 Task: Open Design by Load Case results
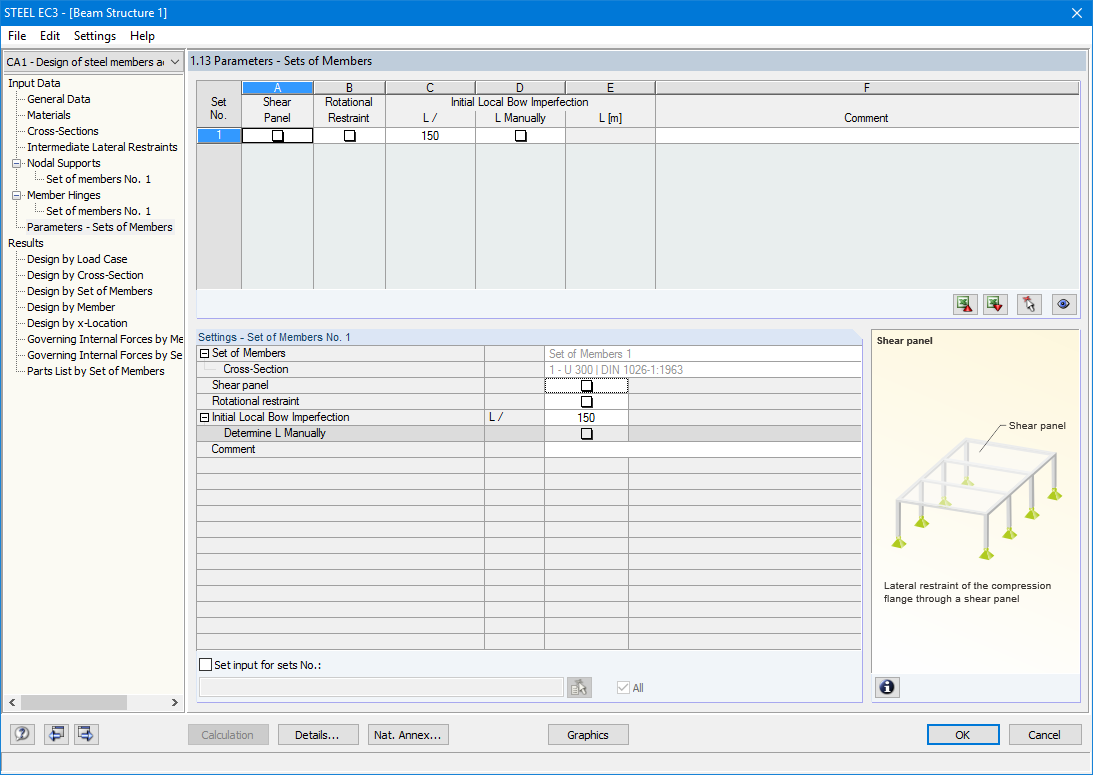click(77, 259)
